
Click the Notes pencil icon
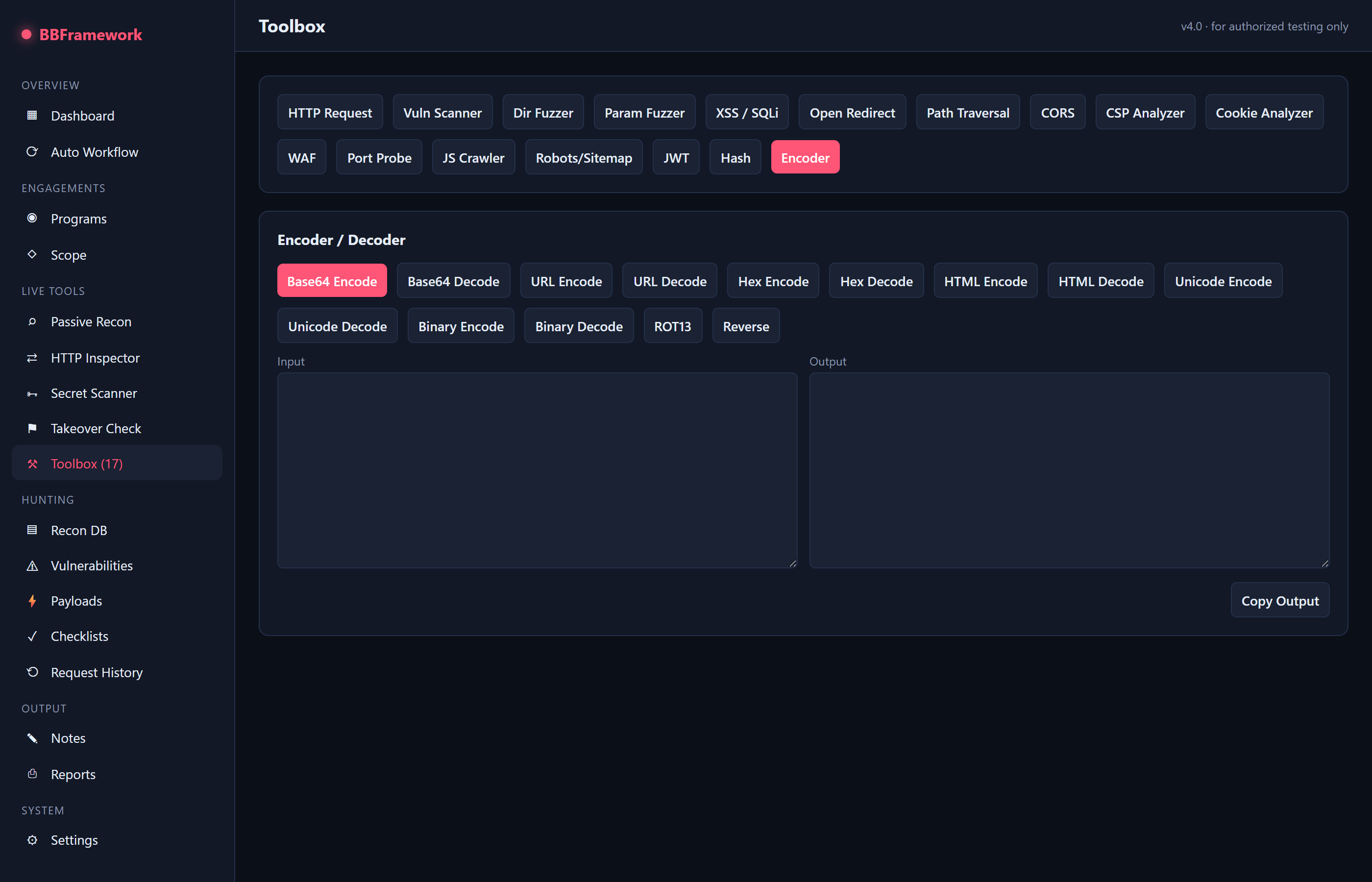(32, 738)
